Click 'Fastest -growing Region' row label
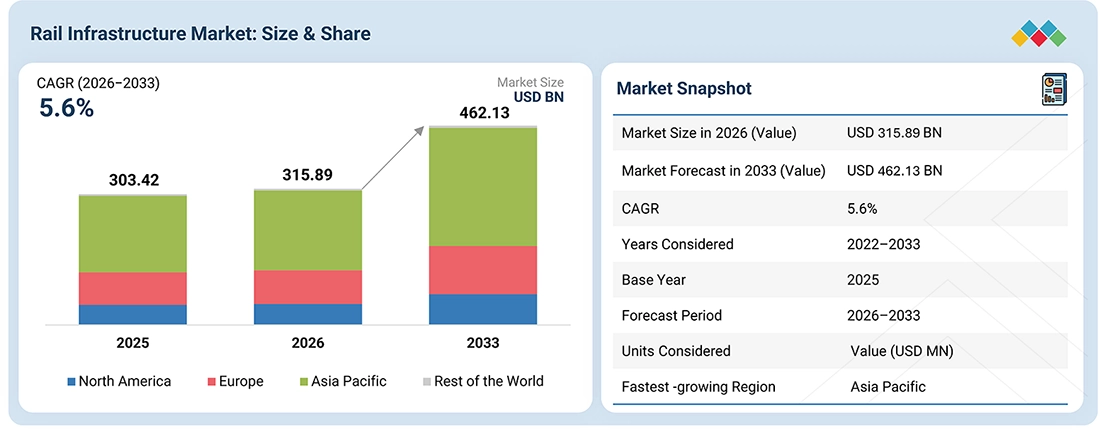The height and width of the screenshot is (429, 1100). [x=697, y=387]
